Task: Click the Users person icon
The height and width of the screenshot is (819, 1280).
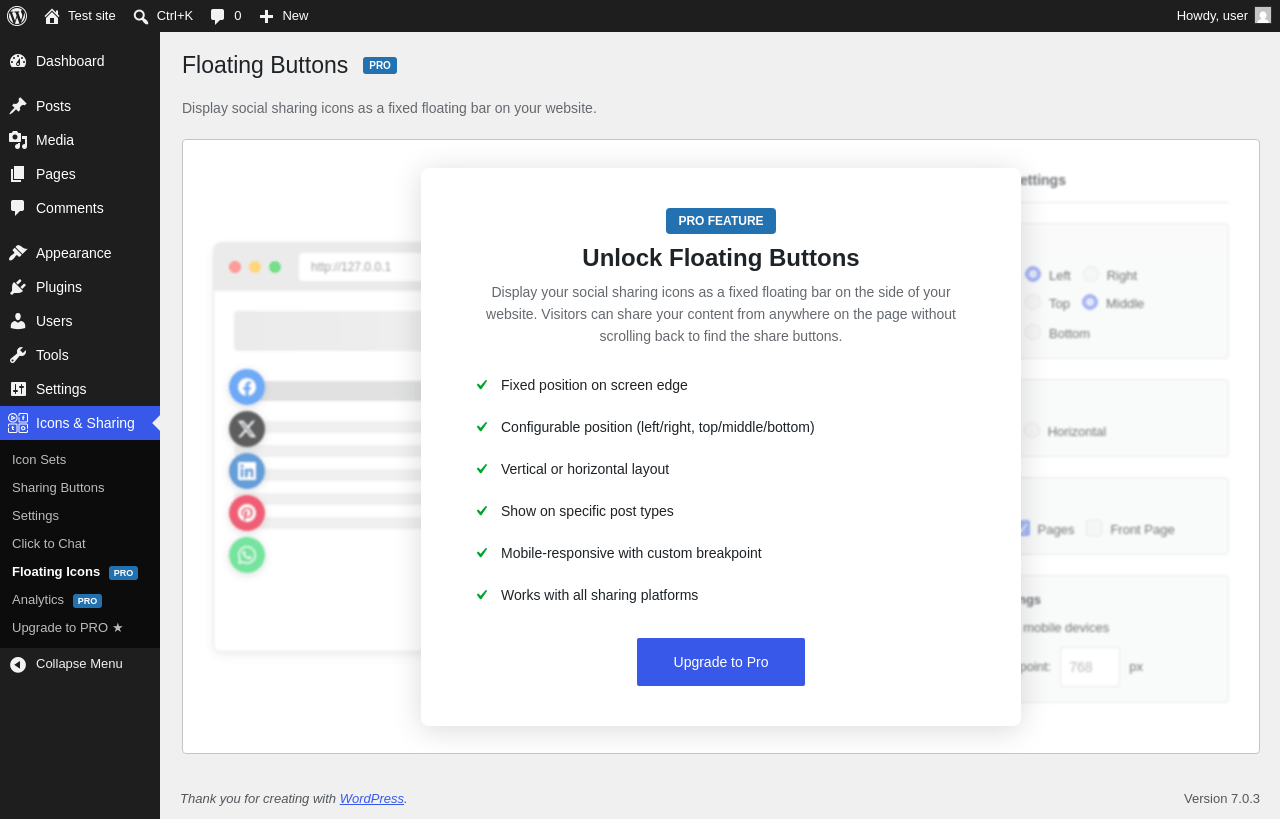Action: [x=18, y=321]
